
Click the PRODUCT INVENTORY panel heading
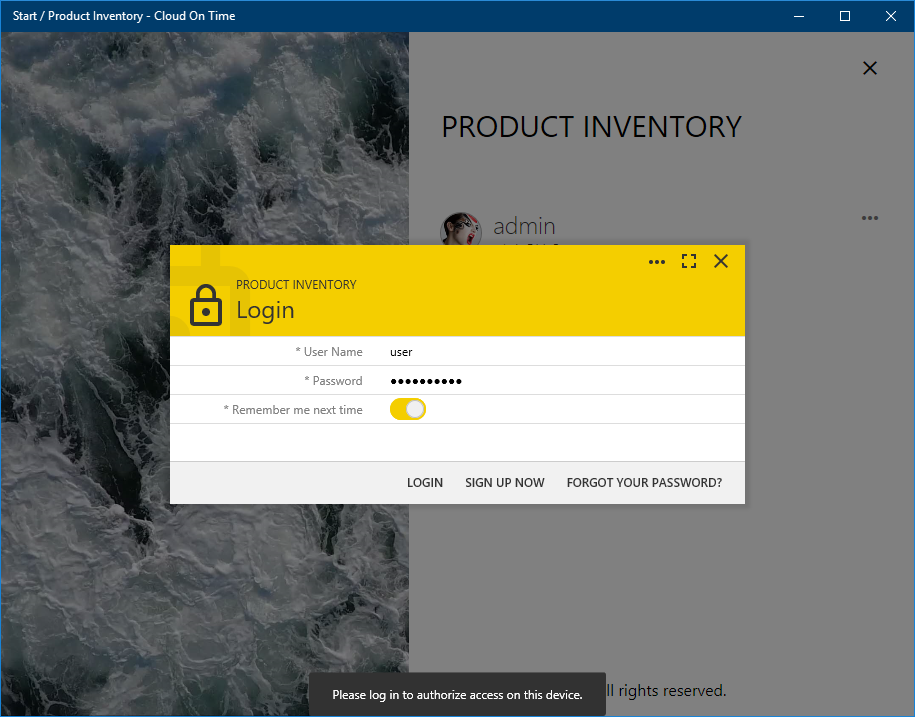pyautogui.click(x=592, y=127)
